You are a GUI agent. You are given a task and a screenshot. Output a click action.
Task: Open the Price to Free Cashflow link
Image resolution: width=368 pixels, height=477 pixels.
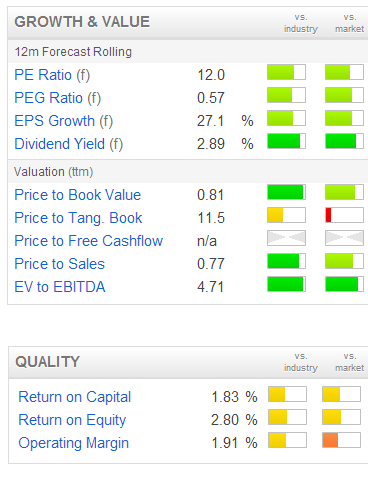(89, 241)
